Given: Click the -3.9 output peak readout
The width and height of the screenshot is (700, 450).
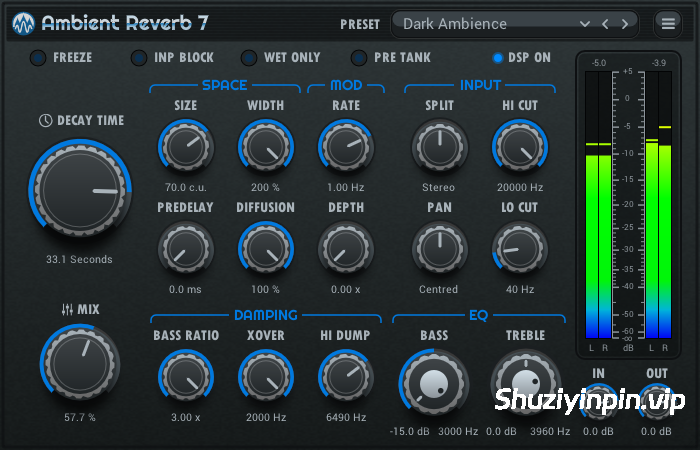Looking at the screenshot, I should tap(658, 63).
